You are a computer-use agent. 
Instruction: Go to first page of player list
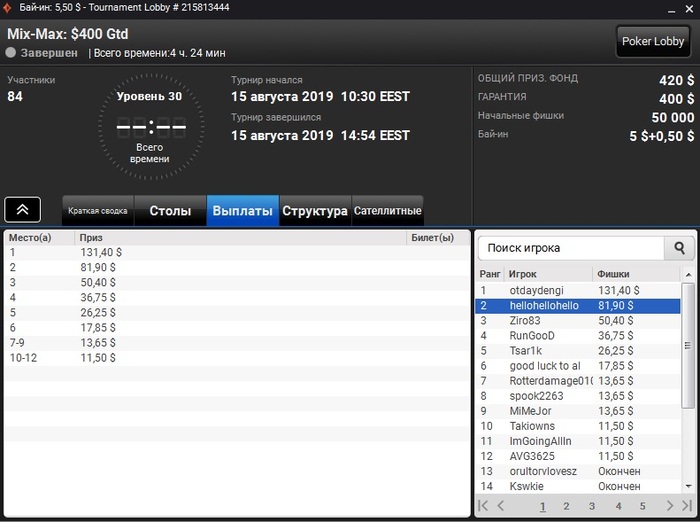(483, 505)
